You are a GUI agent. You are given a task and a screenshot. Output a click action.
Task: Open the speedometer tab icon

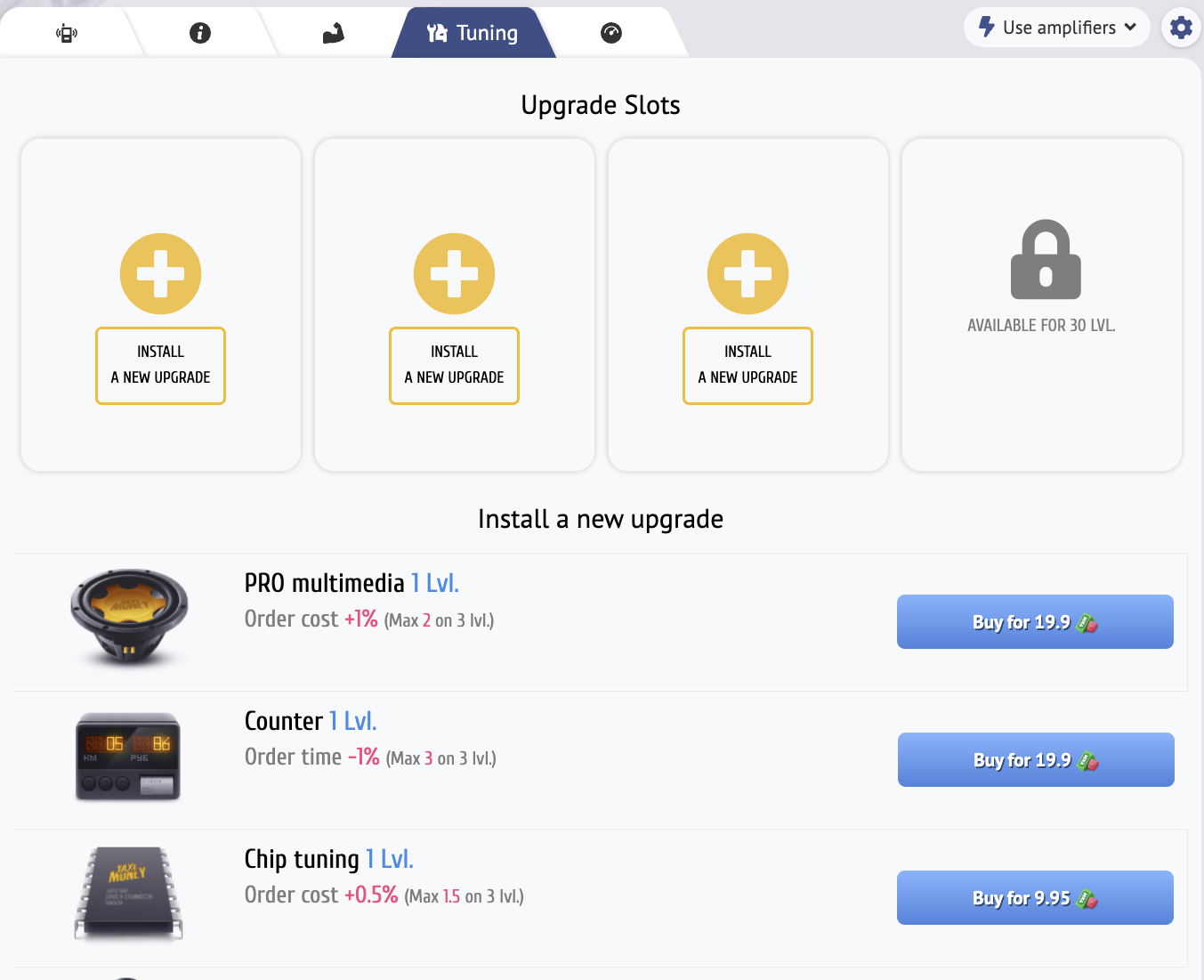[611, 34]
